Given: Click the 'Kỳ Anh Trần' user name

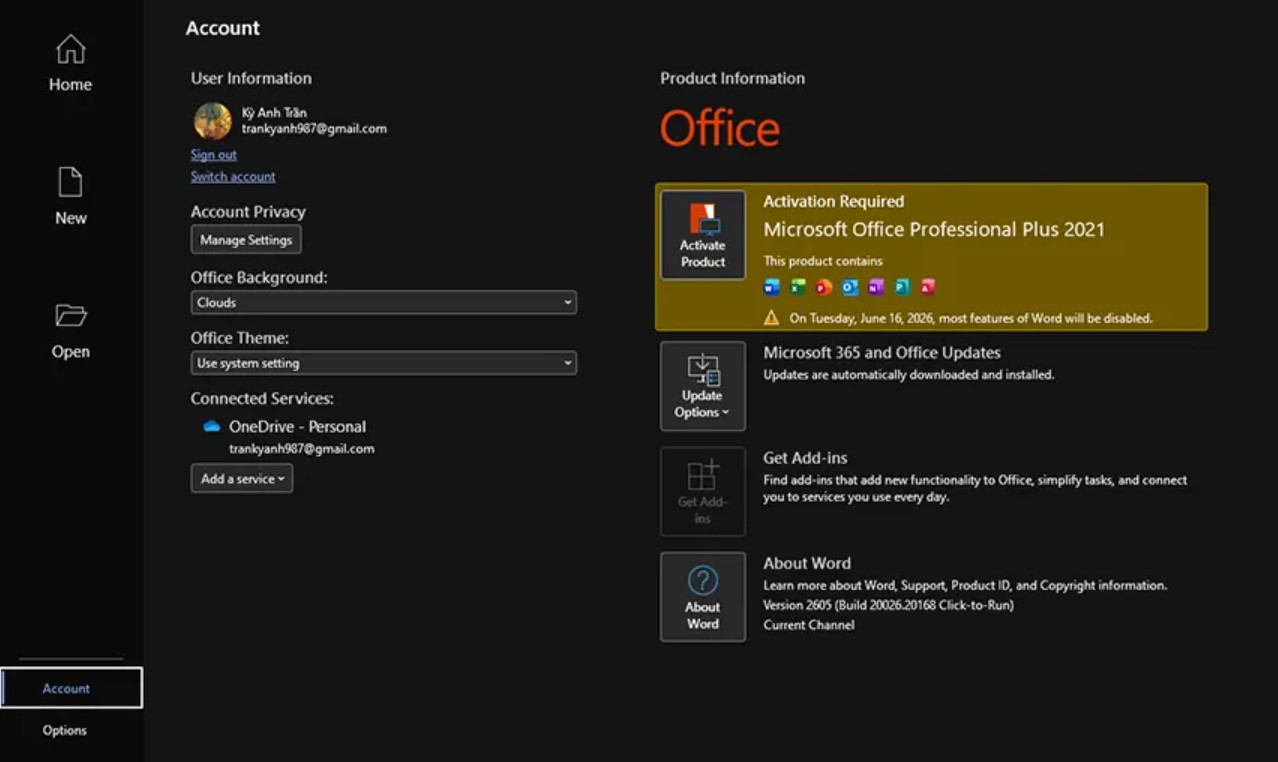Looking at the screenshot, I should point(274,112).
